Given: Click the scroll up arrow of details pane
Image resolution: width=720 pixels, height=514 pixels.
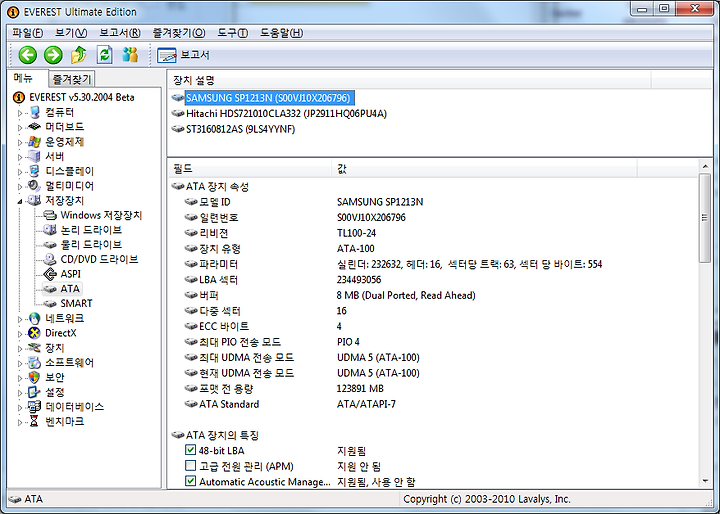Looking at the screenshot, I should pos(705,166).
